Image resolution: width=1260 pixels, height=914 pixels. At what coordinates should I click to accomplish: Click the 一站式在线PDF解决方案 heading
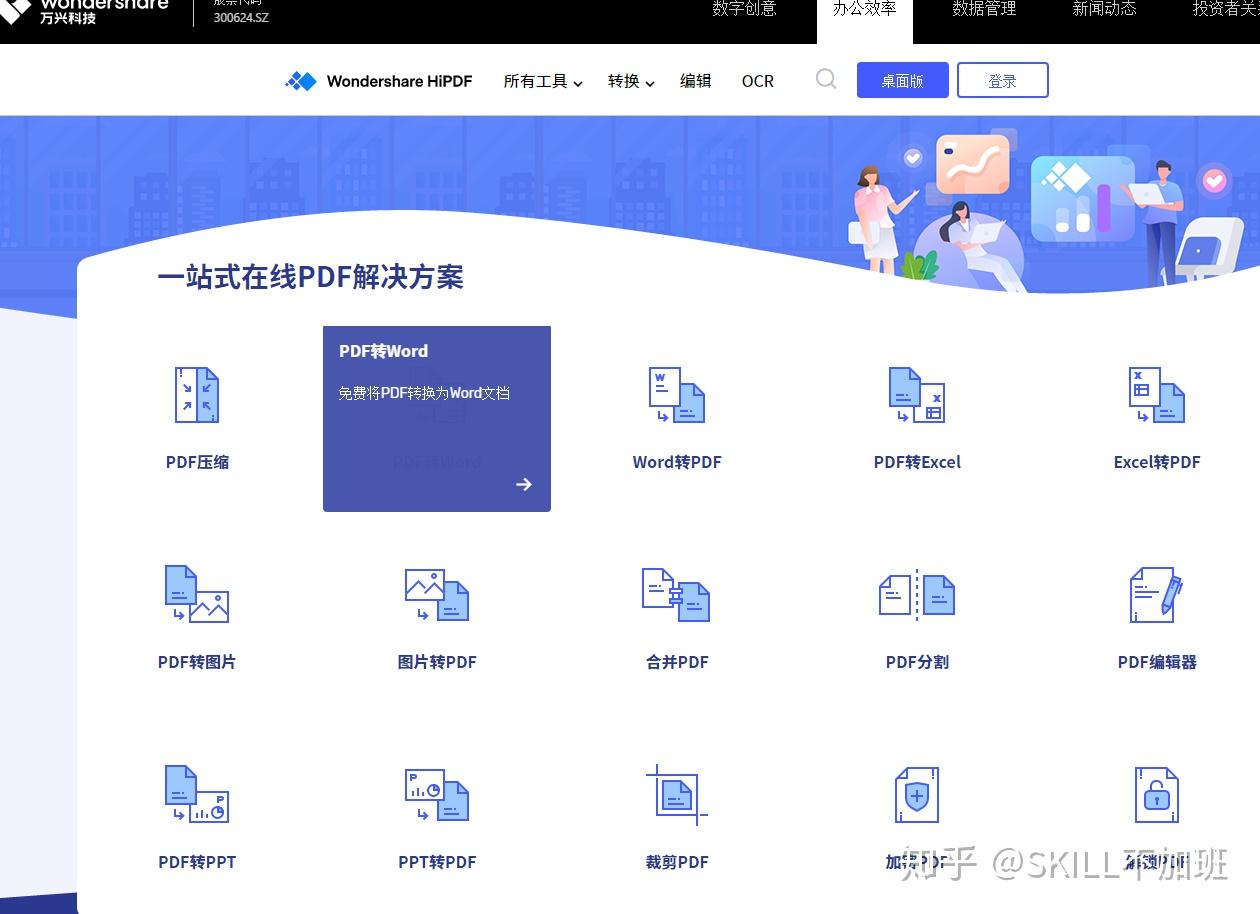[310, 277]
